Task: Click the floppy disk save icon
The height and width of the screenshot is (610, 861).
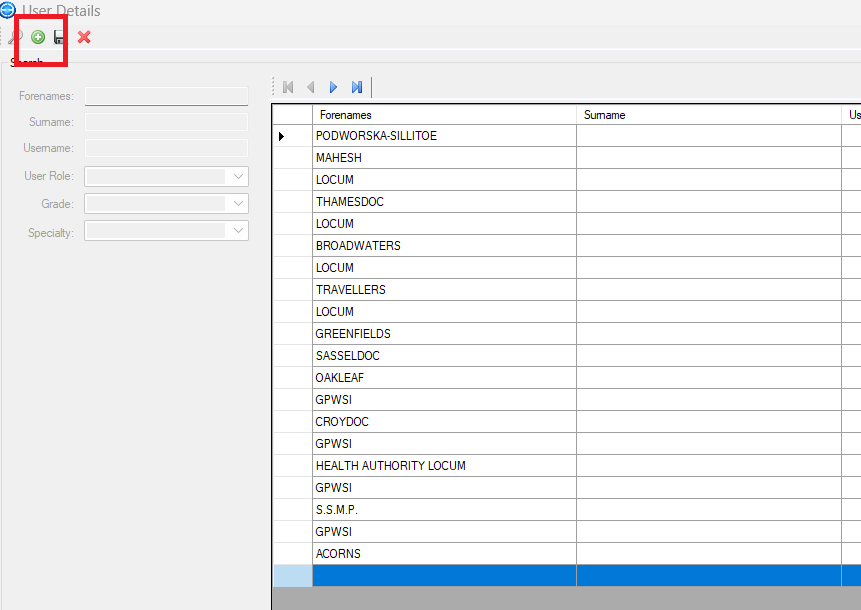Action: click(x=59, y=37)
